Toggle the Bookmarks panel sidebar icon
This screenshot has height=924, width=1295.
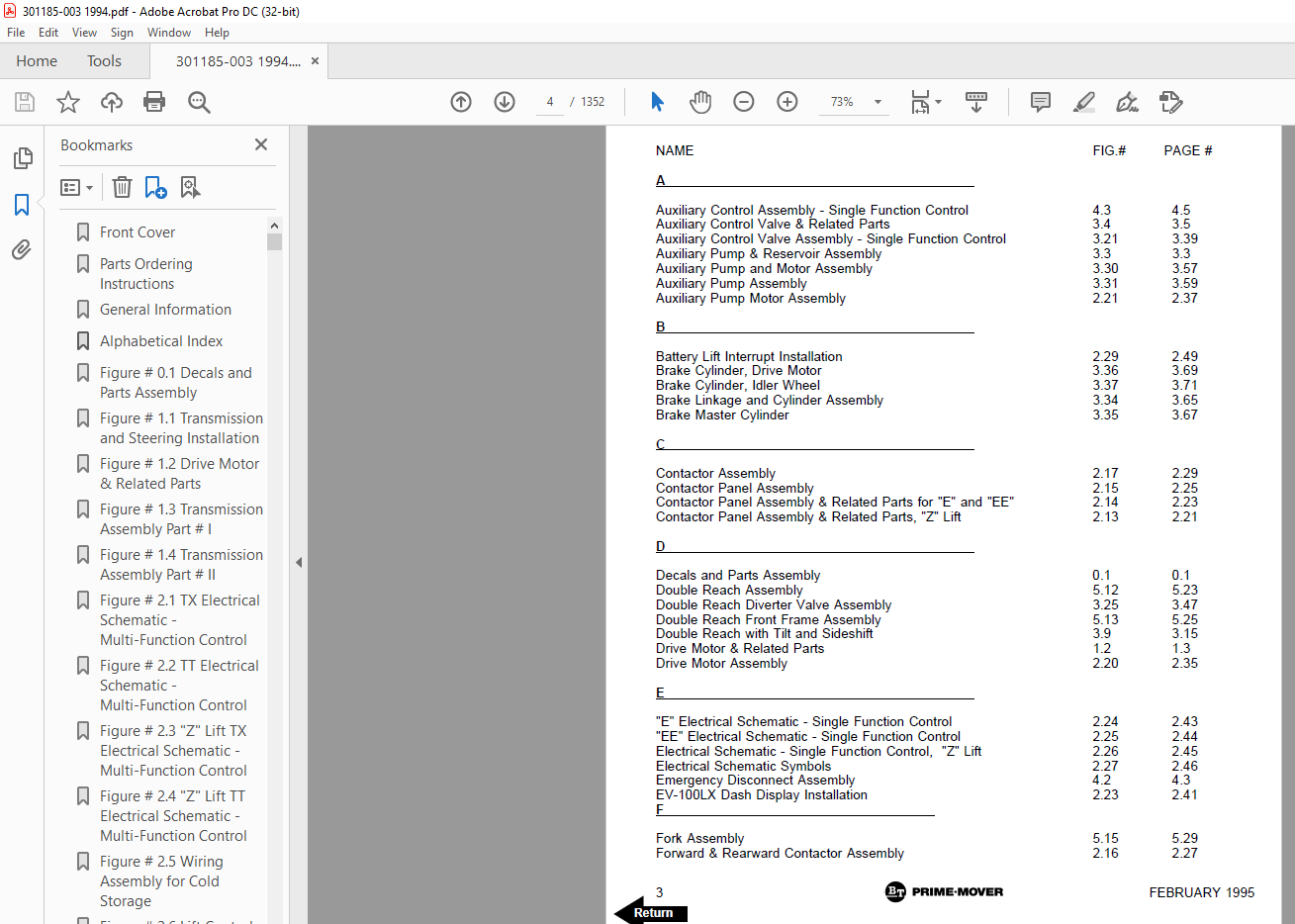coord(22,205)
